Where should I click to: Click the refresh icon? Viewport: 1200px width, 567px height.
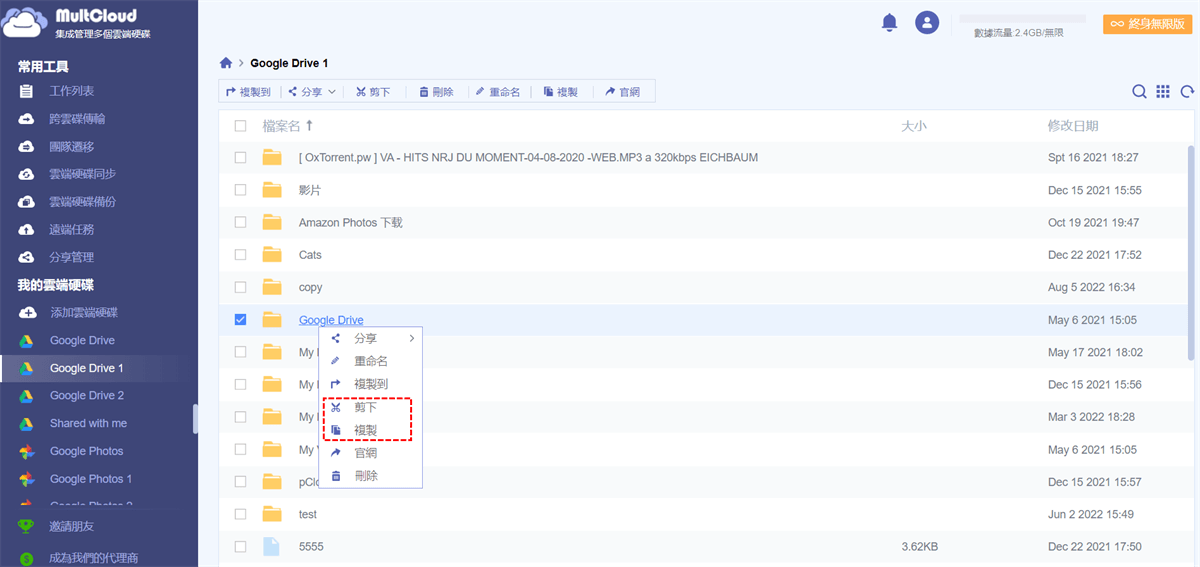tap(1187, 92)
